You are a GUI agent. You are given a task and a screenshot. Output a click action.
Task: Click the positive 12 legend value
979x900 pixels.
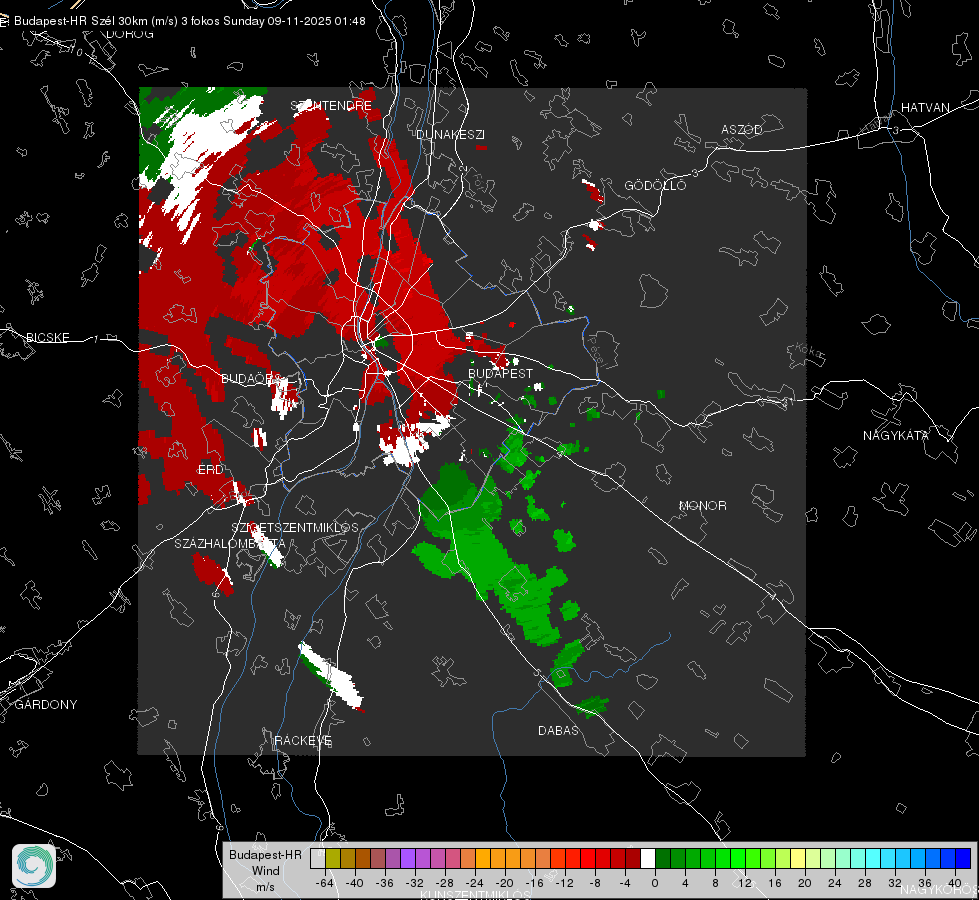[745, 883]
